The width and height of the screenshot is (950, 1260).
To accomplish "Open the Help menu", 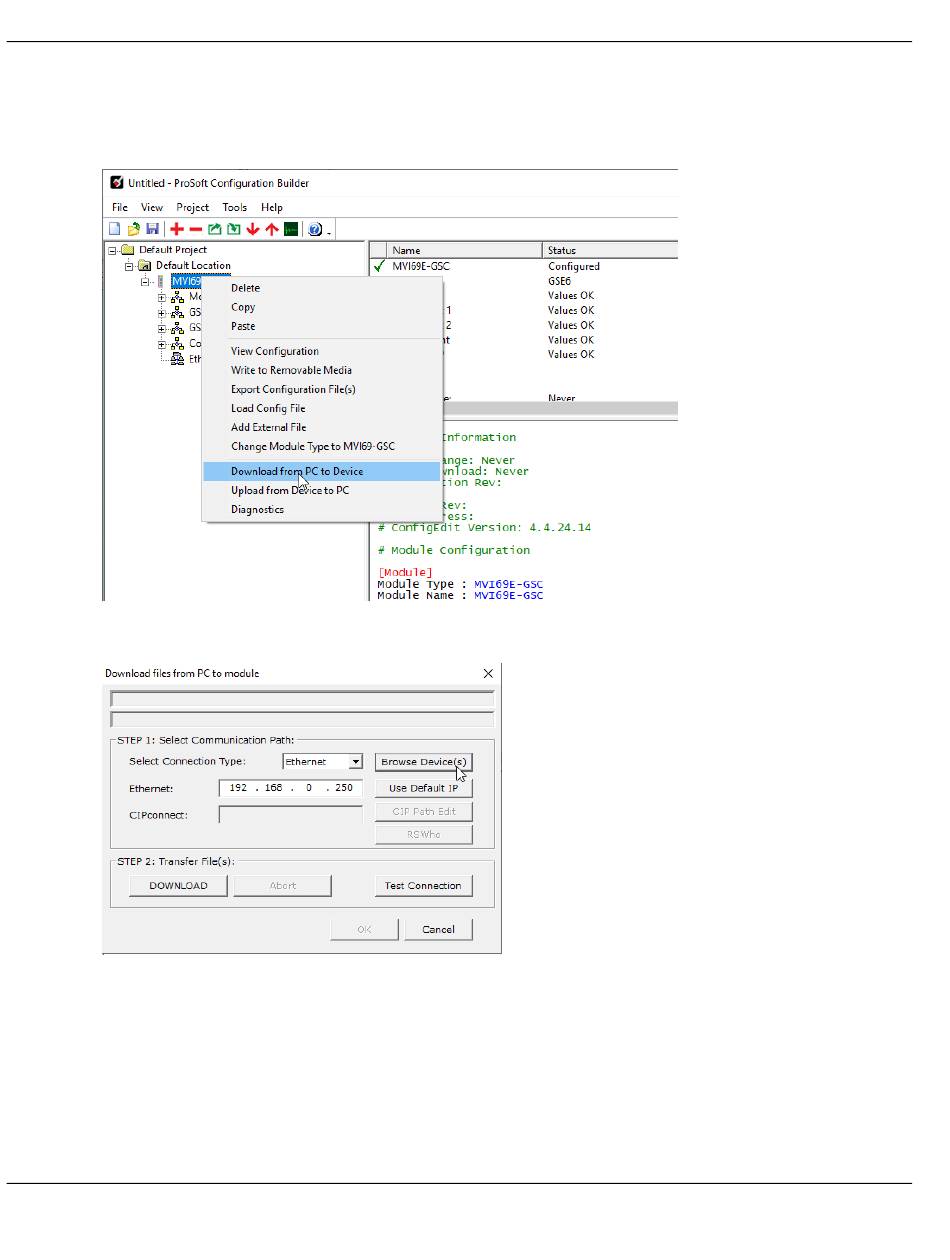I will [272, 207].
